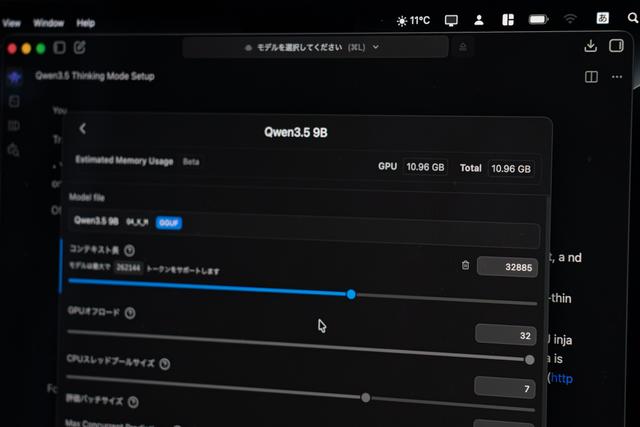Toggle the right sidebar panel icon
This screenshot has height=427, width=640.
tap(617, 46)
